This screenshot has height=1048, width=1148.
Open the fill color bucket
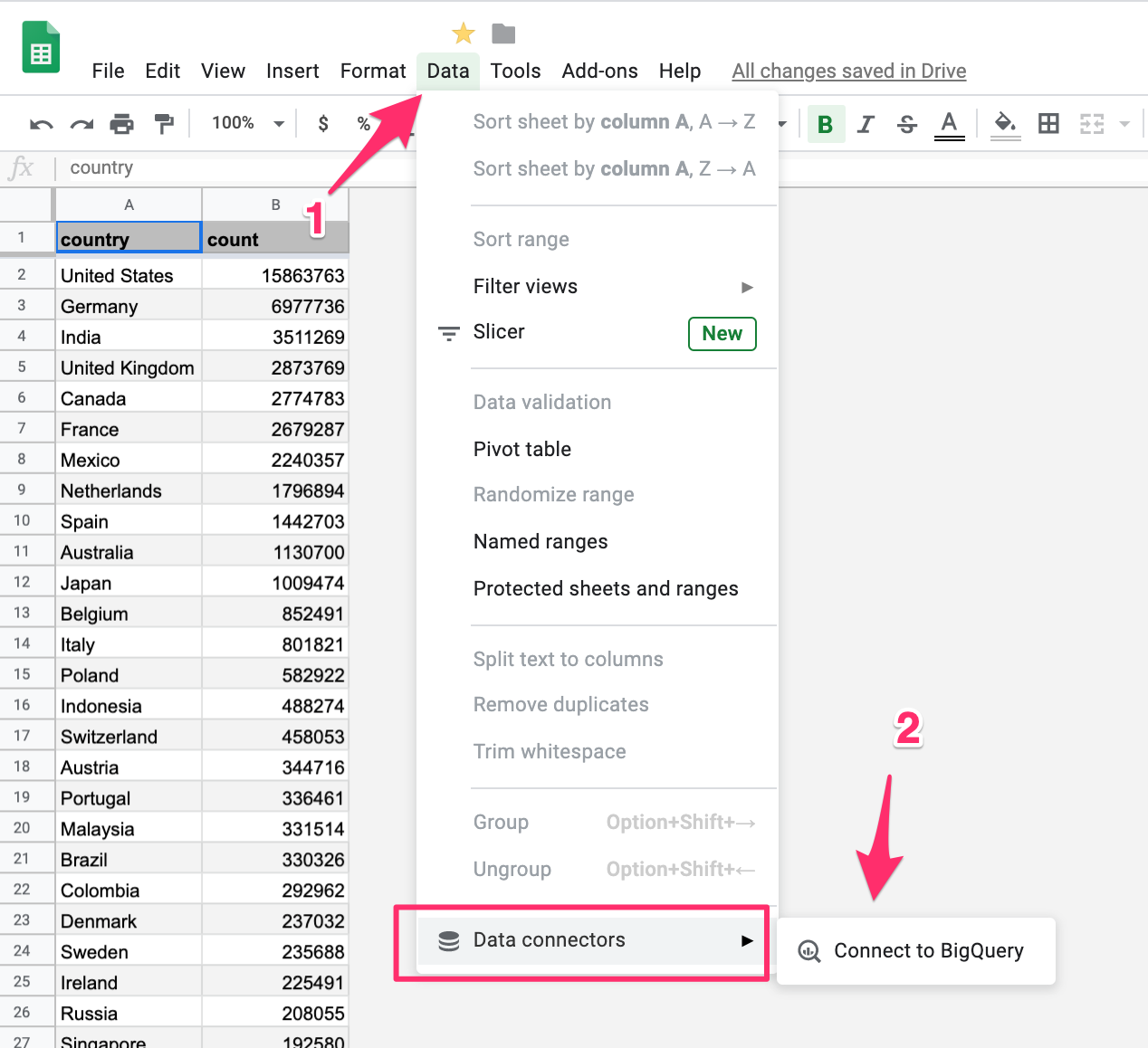coord(1005,124)
